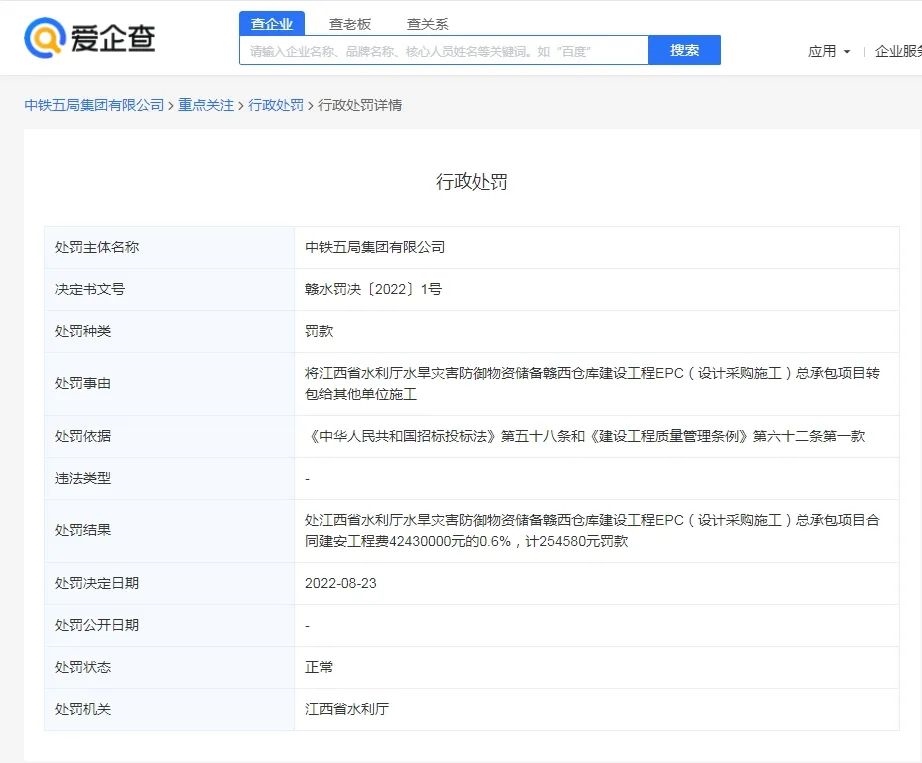922x763 pixels.
Task: Focus the company name search input
Action: (x=444, y=51)
